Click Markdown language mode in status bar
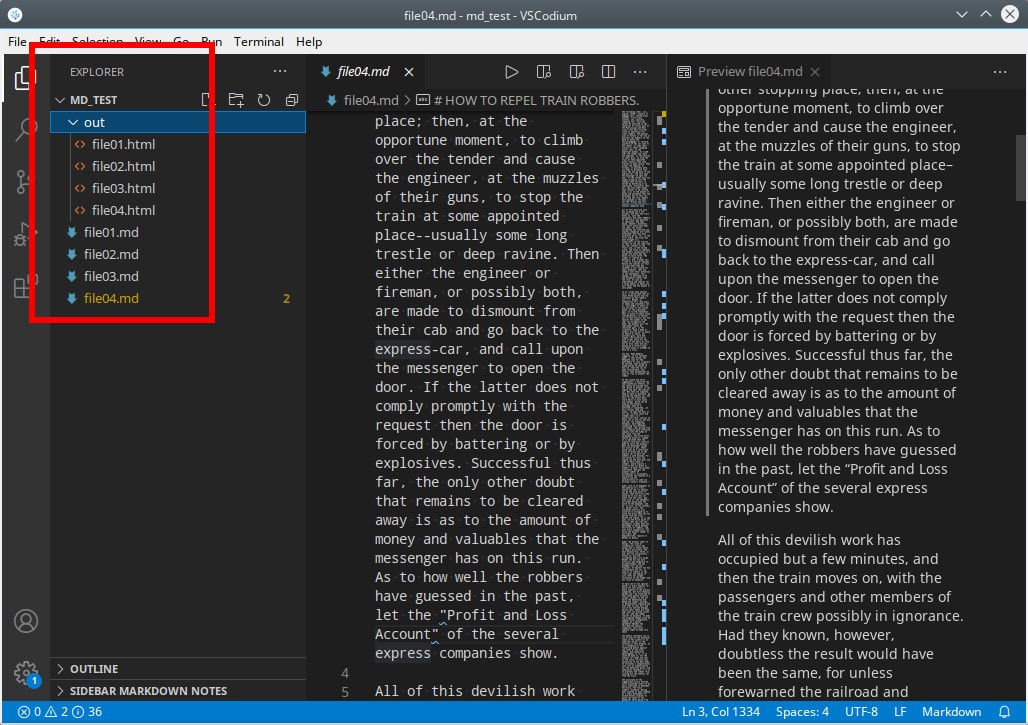This screenshot has width=1028, height=725. (951, 712)
